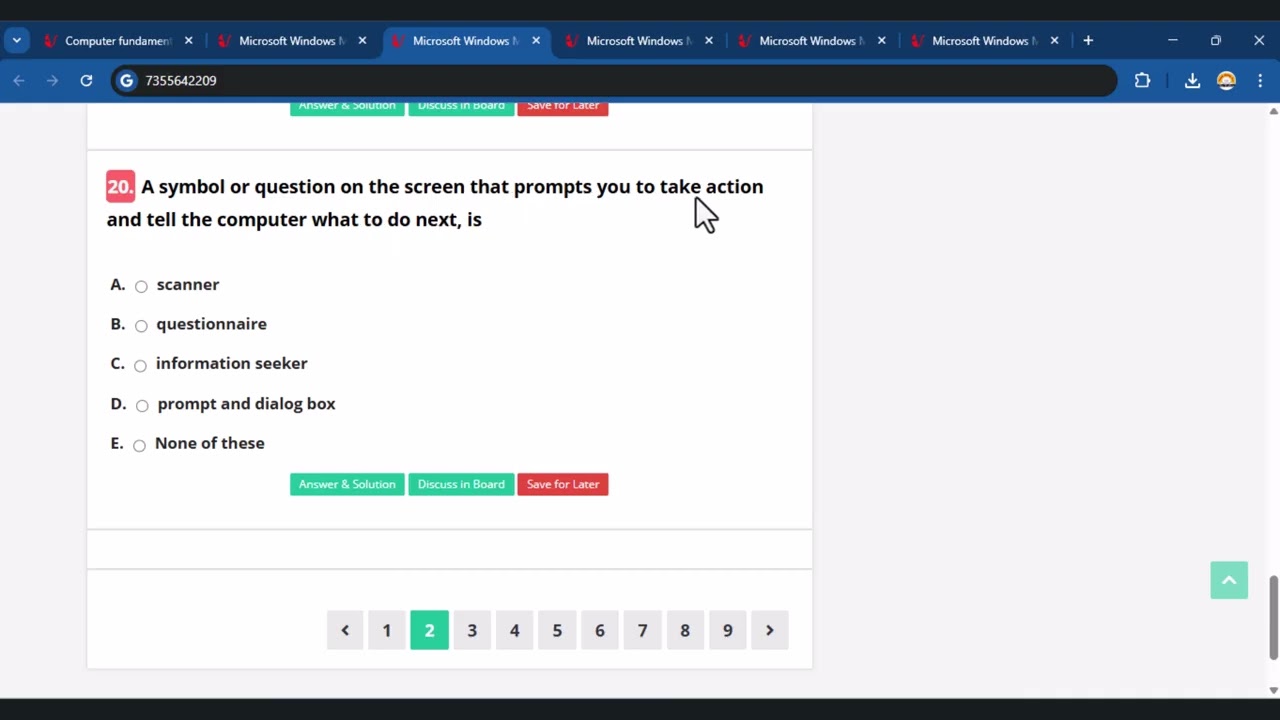Image resolution: width=1280 pixels, height=720 pixels.
Task: Open the tab search dropdown arrow
Action: [17, 41]
